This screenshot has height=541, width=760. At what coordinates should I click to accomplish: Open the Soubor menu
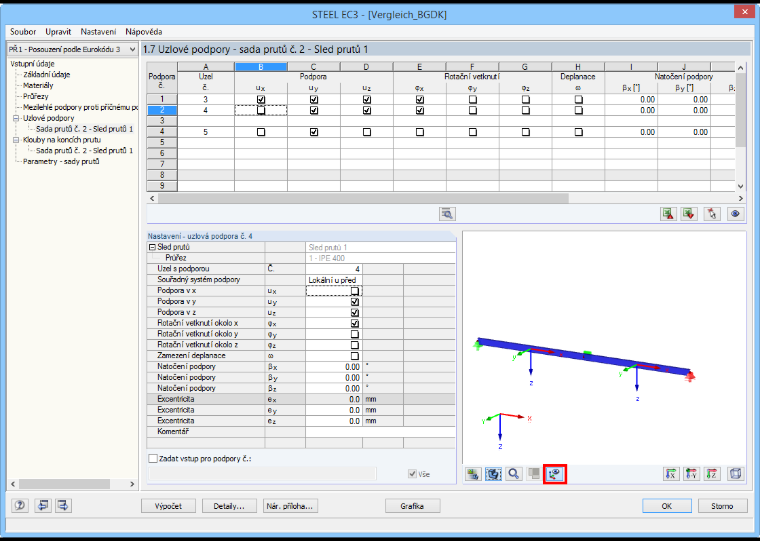point(23,32)
